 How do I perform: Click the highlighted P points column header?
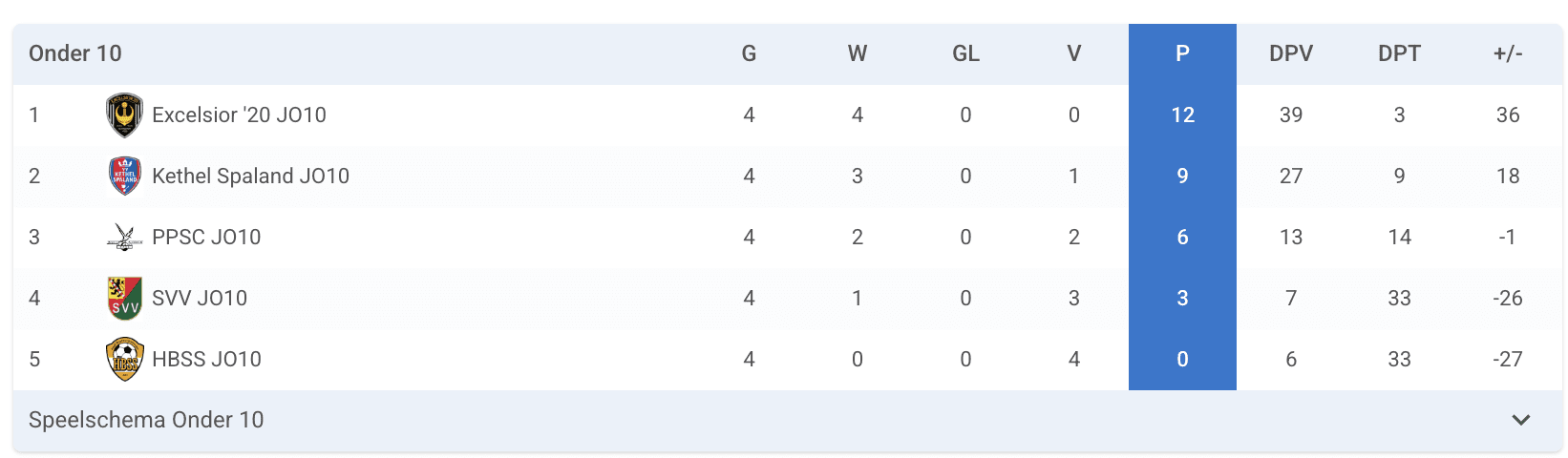(1182, 54)
